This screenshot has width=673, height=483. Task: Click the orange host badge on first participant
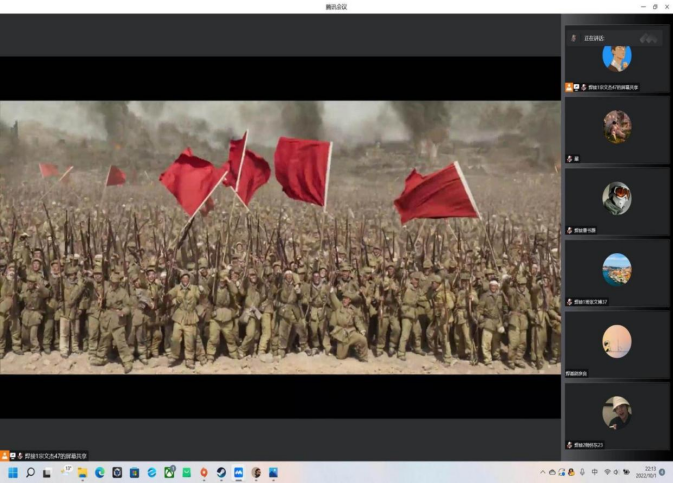[x=569, y=87]
